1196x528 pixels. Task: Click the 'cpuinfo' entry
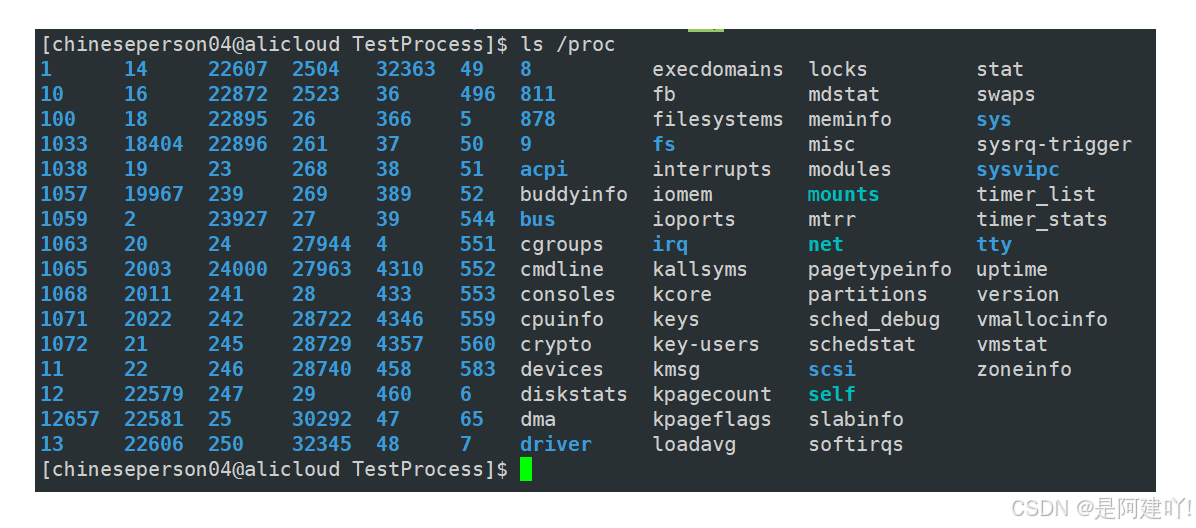[x=561, y=319]
